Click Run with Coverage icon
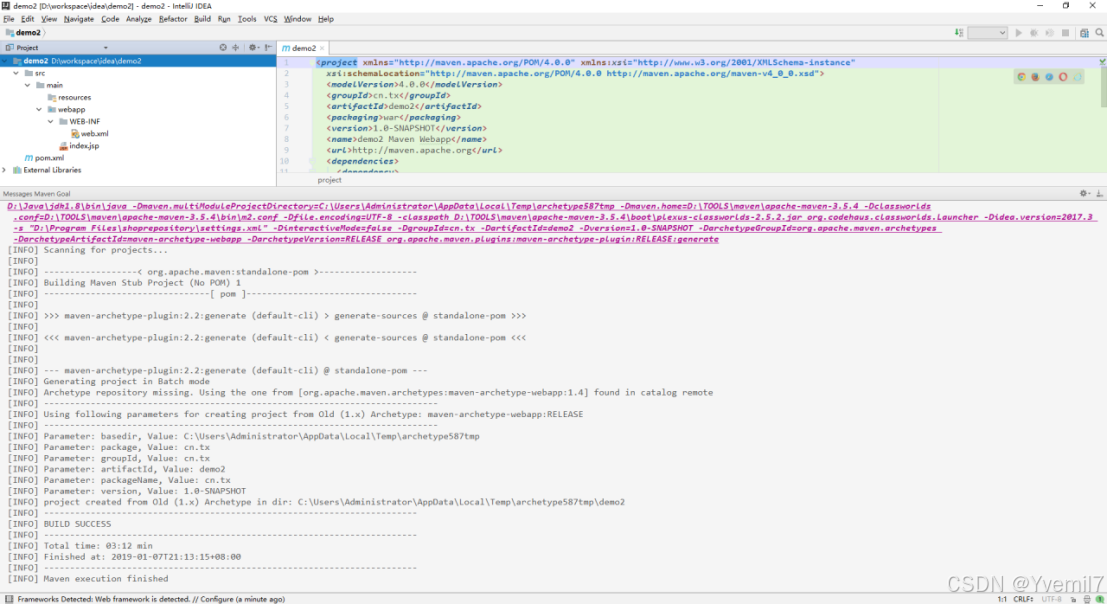This screenshot has height=604, width=1108. click(x=1049, y=33)
